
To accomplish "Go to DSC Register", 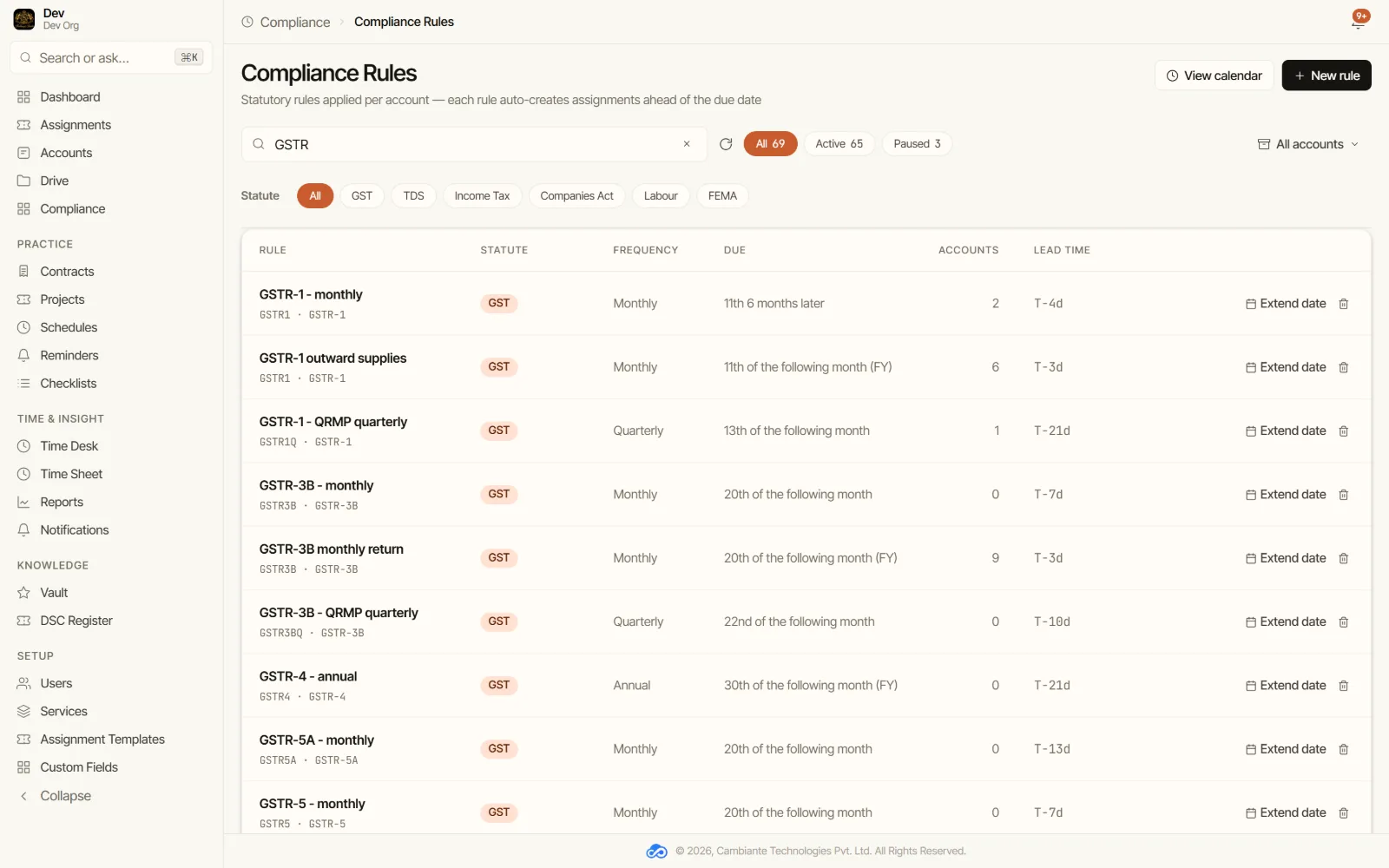I will [x=76, y=621].
